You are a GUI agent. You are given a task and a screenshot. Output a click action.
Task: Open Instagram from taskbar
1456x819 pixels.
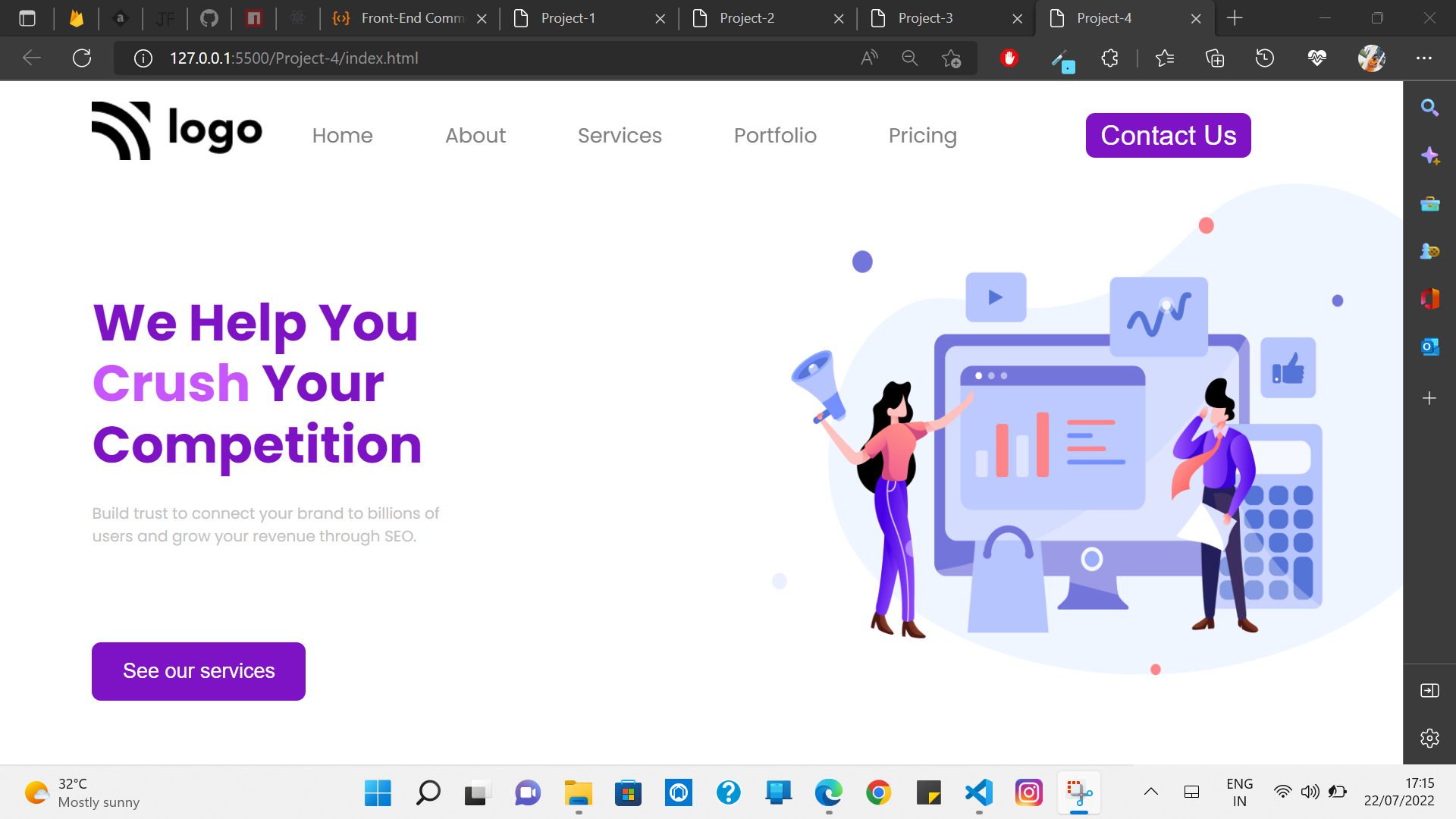(1029, 792)
